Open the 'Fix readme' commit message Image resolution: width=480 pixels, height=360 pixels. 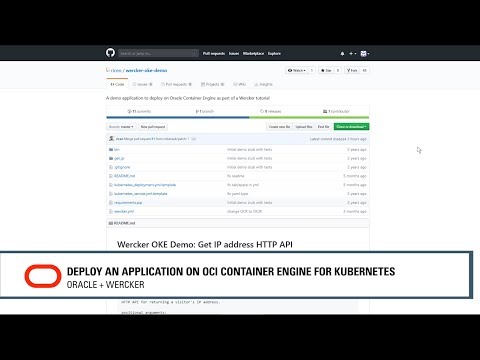tap(236, 176)
